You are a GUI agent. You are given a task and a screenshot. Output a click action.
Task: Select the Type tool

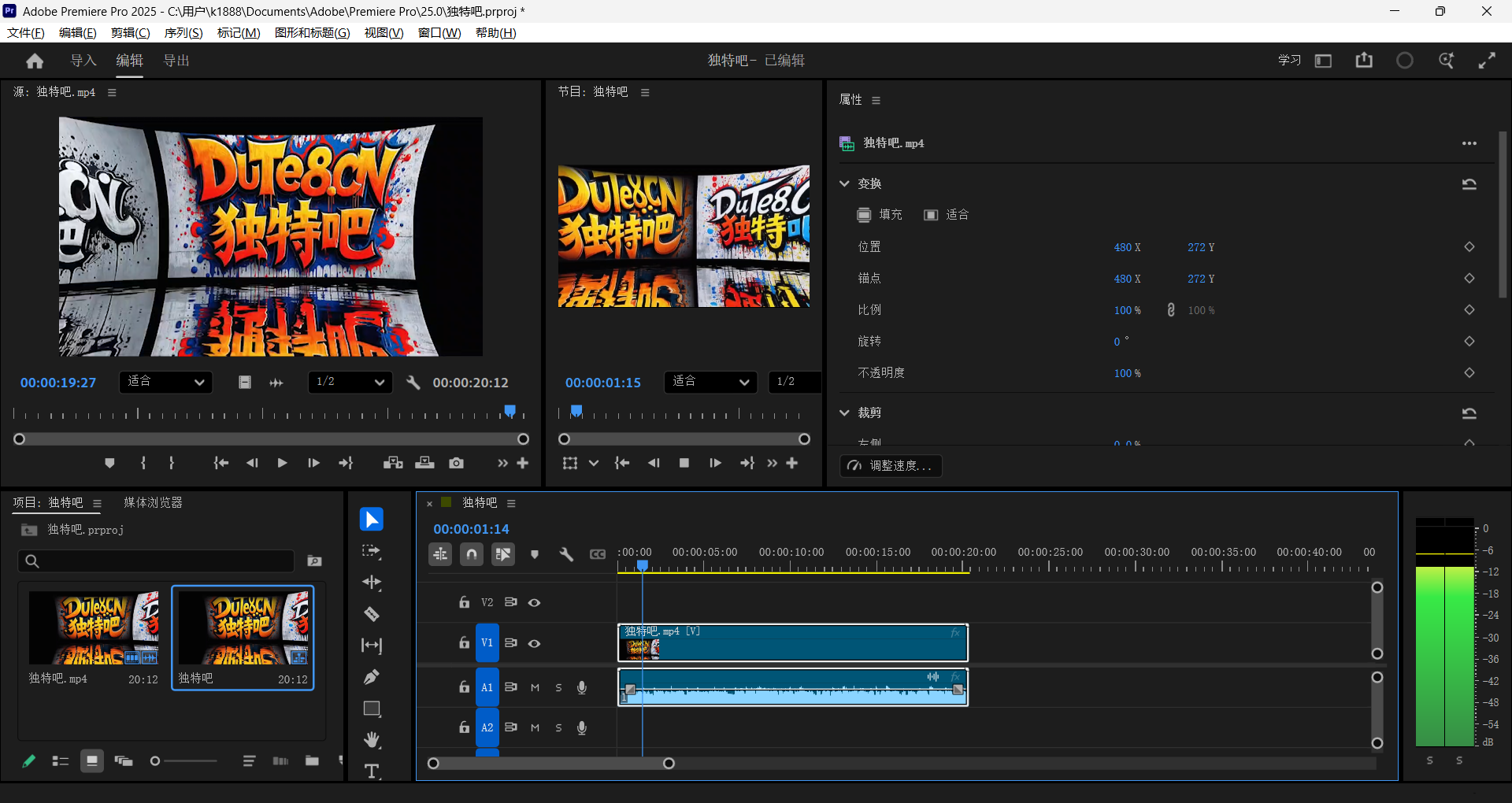371,771
